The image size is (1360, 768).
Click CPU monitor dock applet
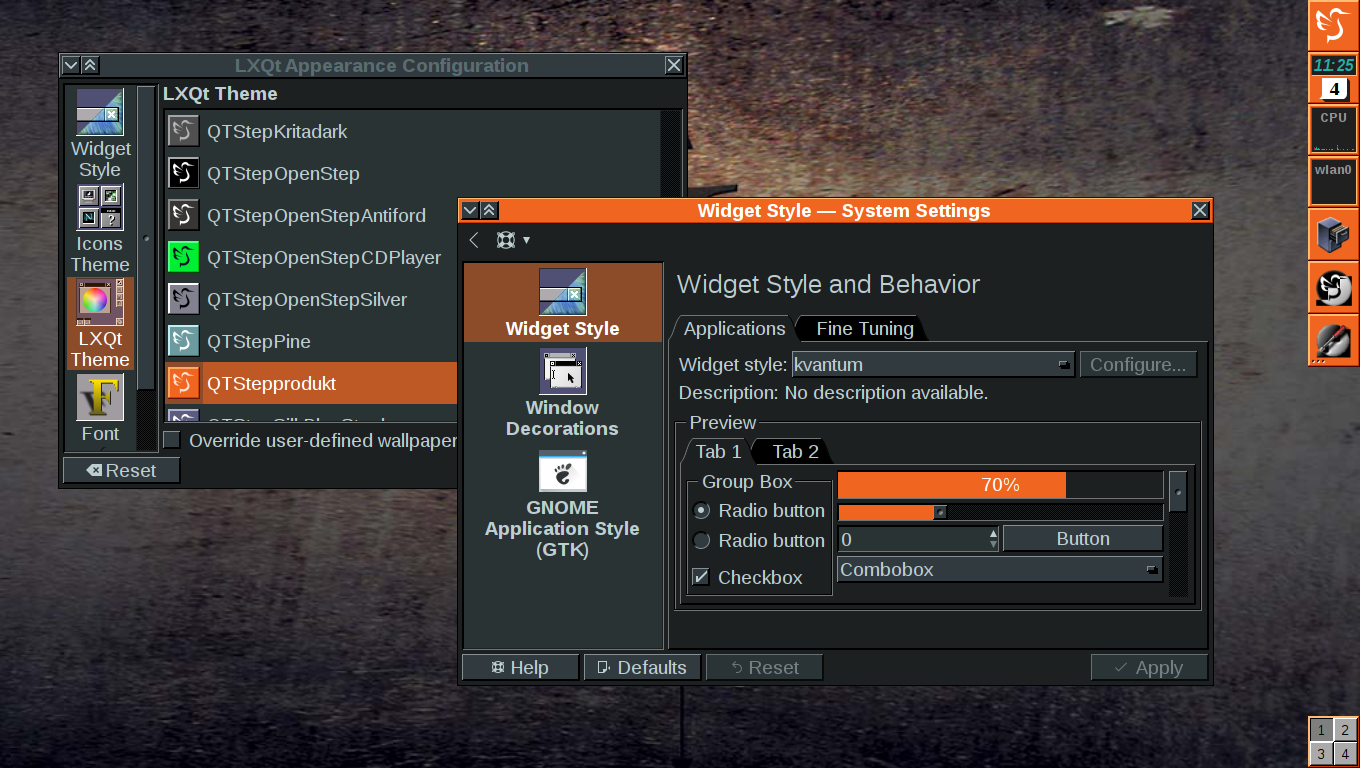pyautogui.click(x=1334, y=130)
